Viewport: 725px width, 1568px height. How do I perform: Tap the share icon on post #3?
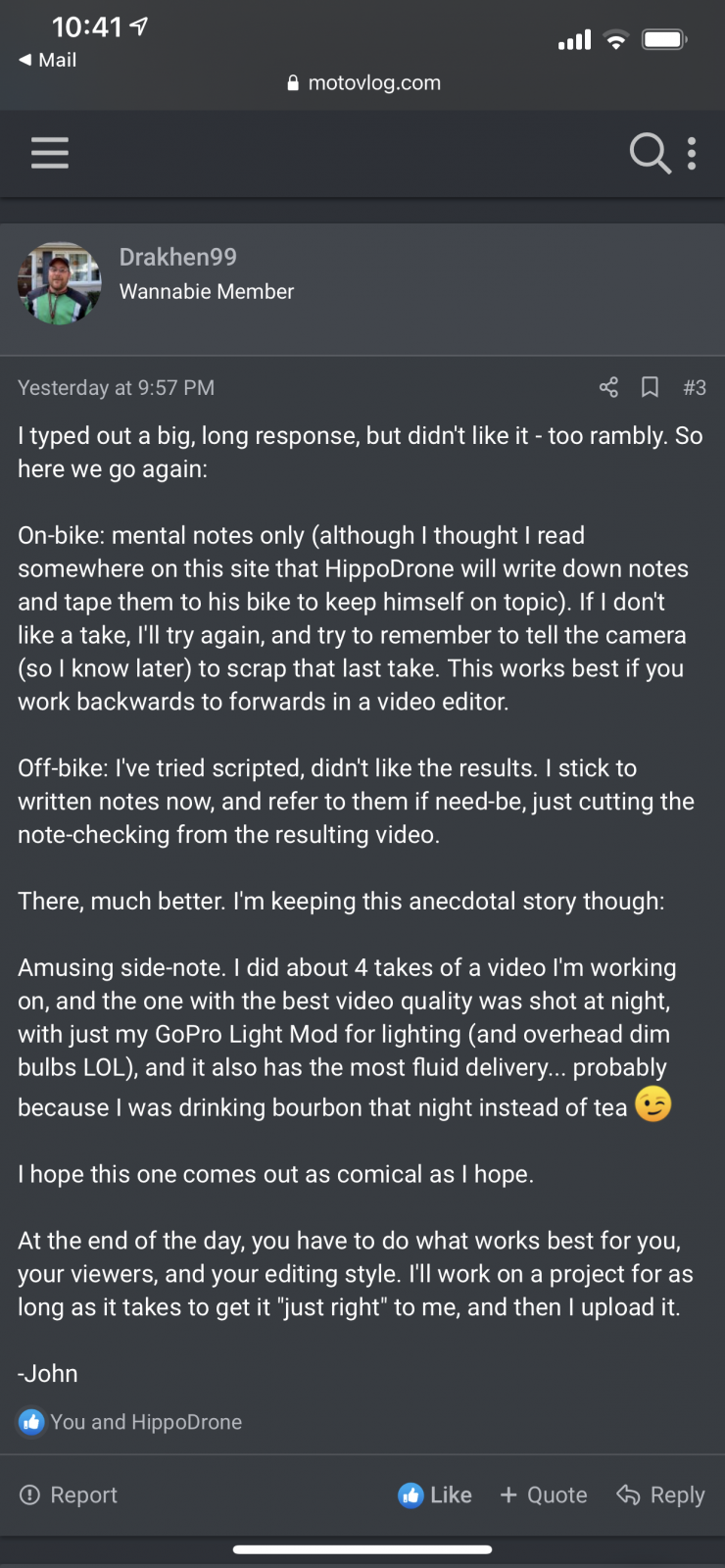608,387
